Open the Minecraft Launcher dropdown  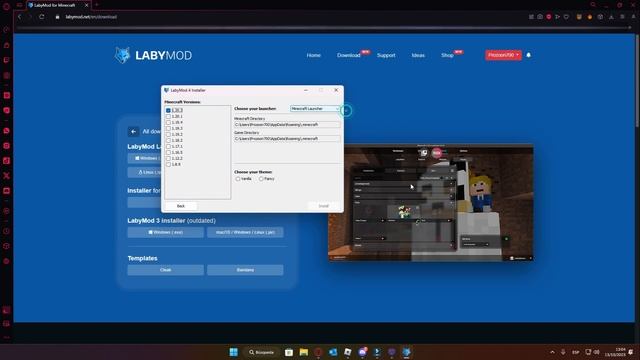point(315,109)
